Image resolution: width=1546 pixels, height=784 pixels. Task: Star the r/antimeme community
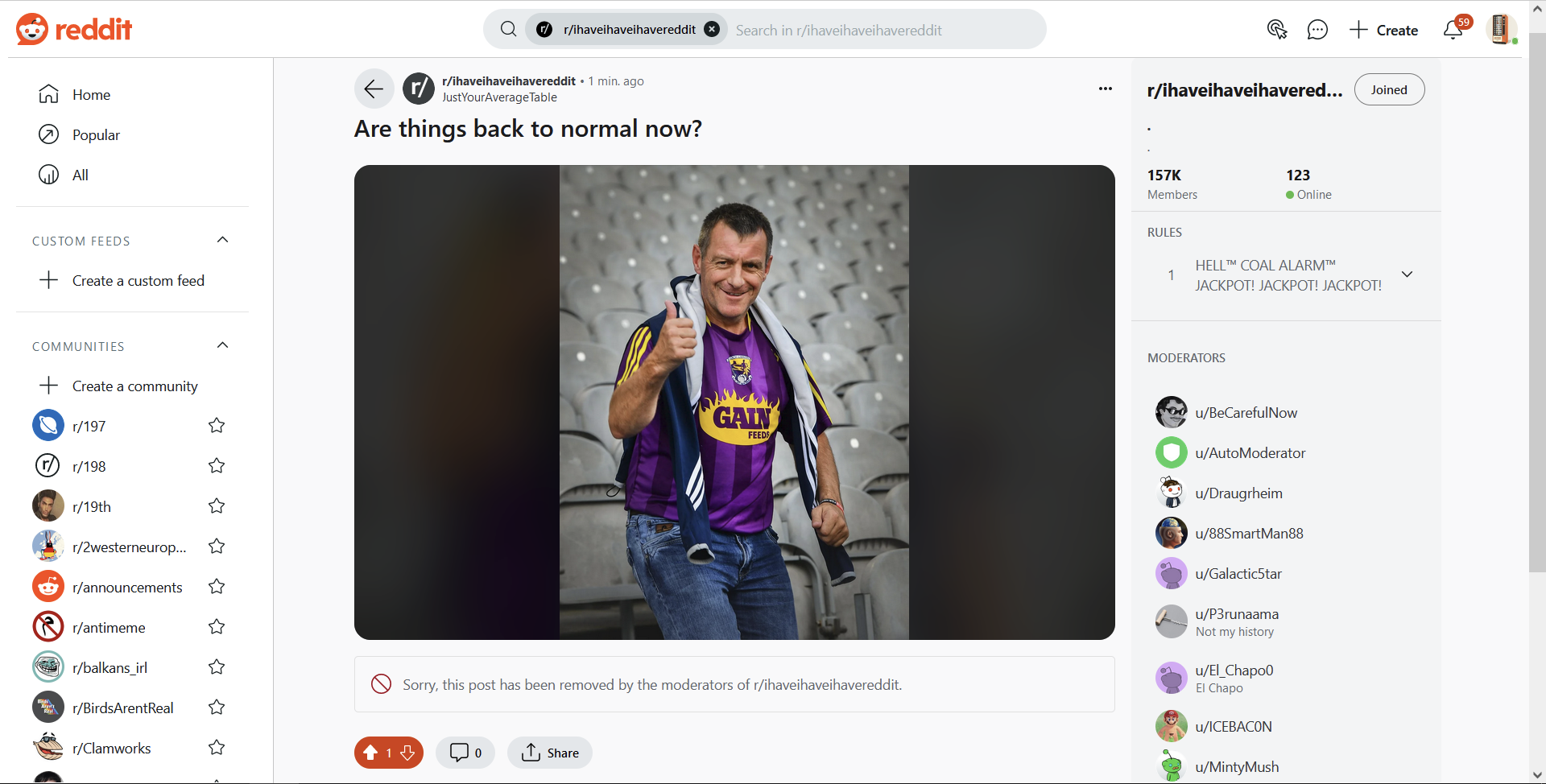tap(217, 627)
